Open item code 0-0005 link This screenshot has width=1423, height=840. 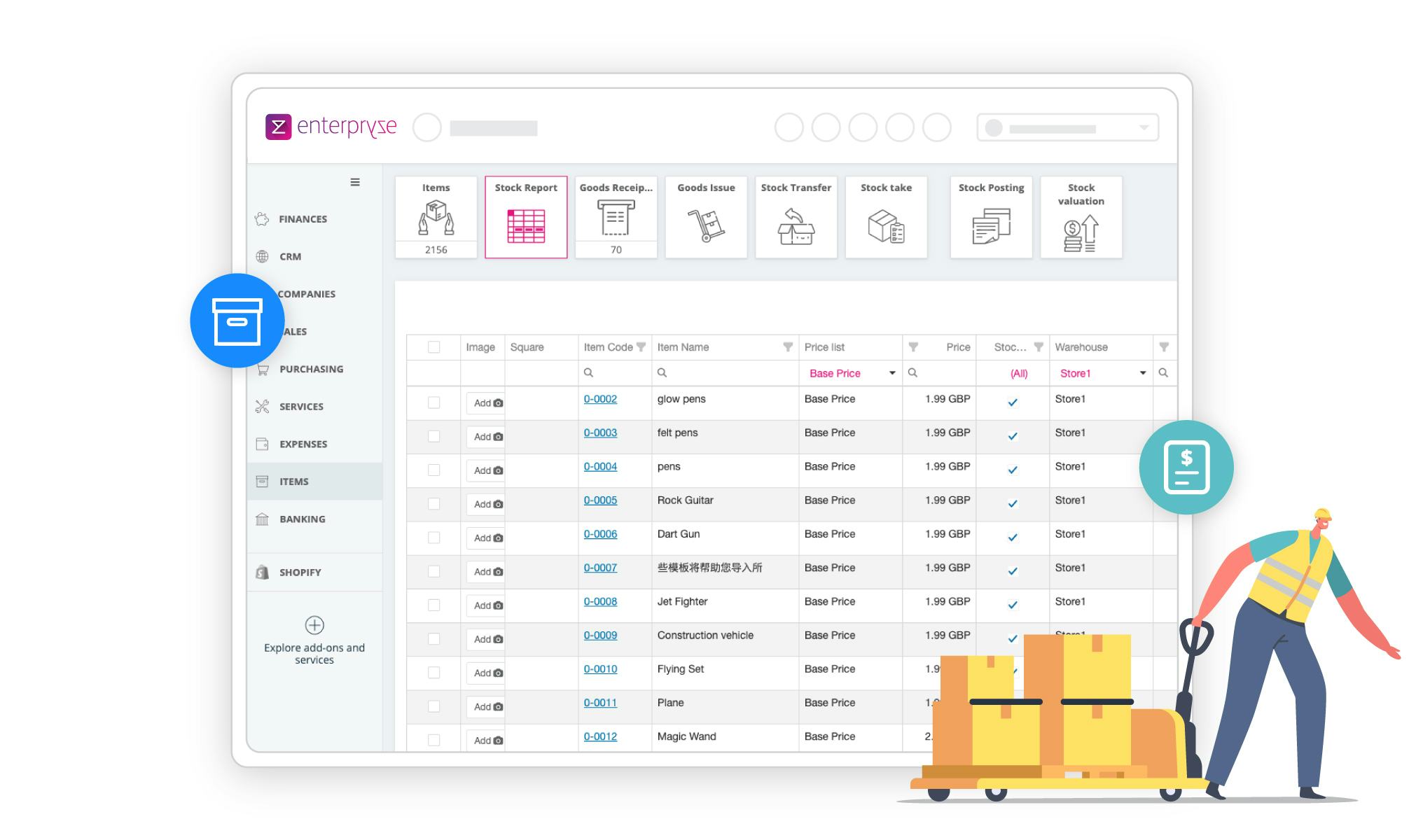[600, 500]
